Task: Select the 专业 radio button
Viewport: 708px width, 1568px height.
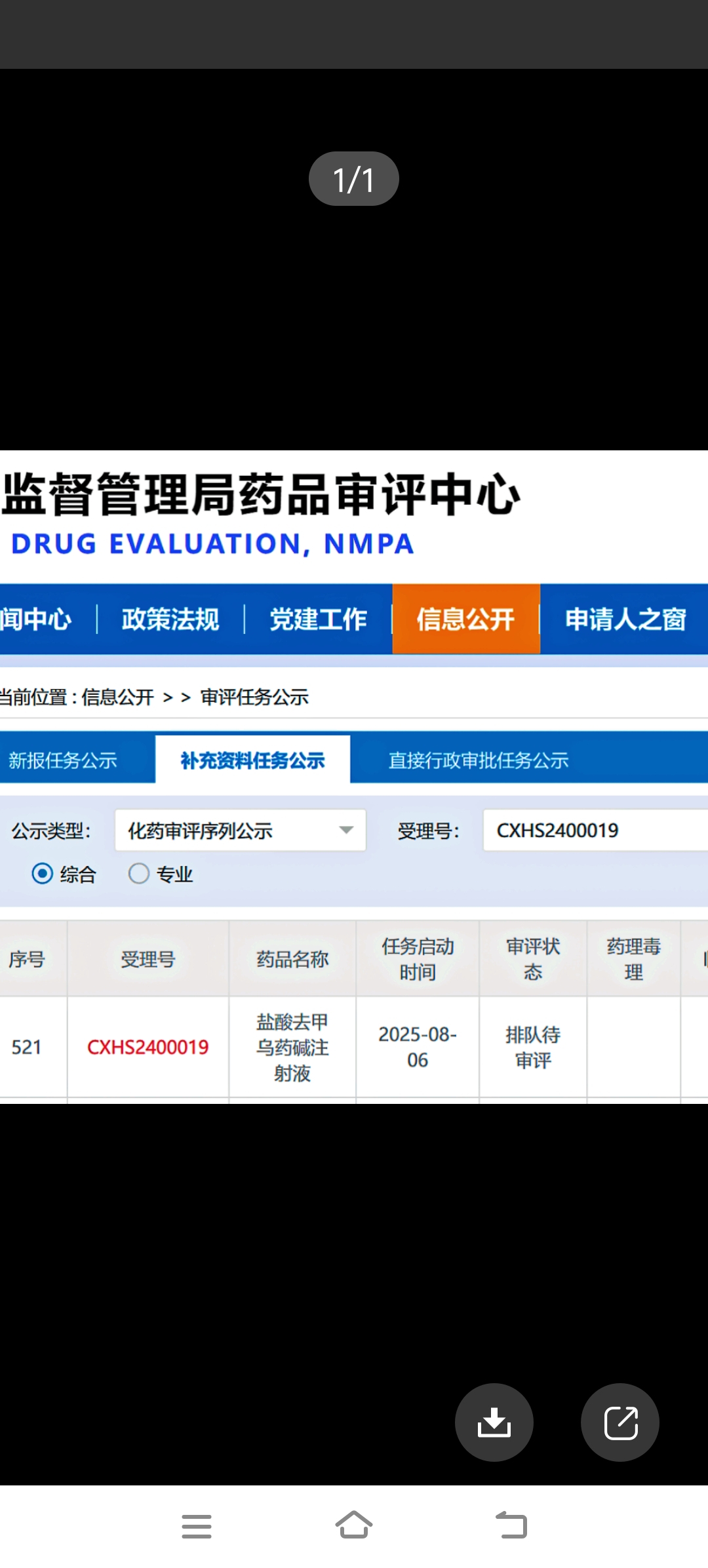Action: pos(139,874)
